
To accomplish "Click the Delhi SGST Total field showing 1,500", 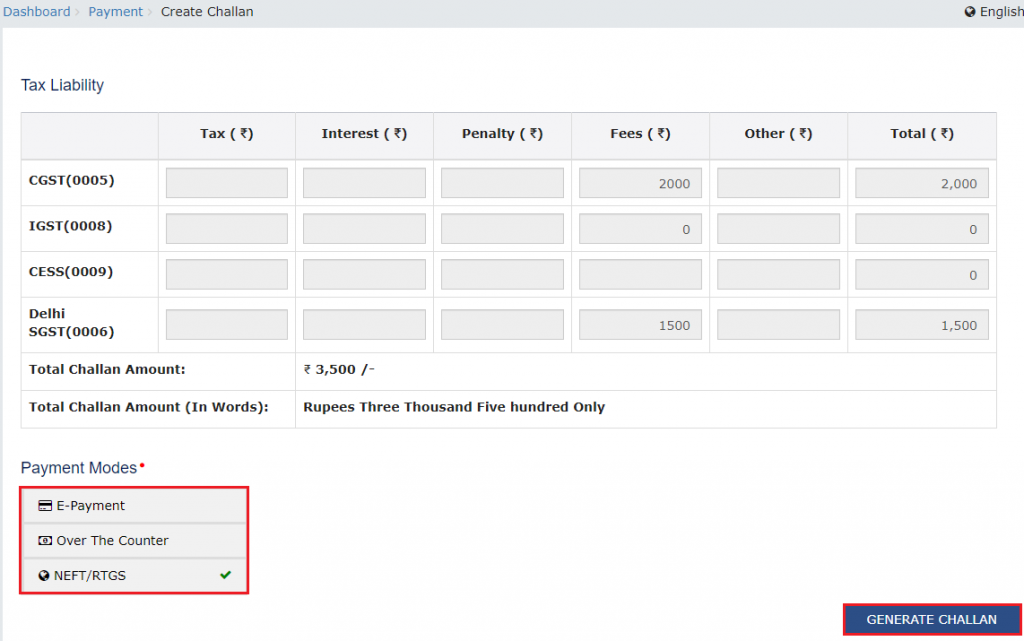I will click(x=922, y=324).
